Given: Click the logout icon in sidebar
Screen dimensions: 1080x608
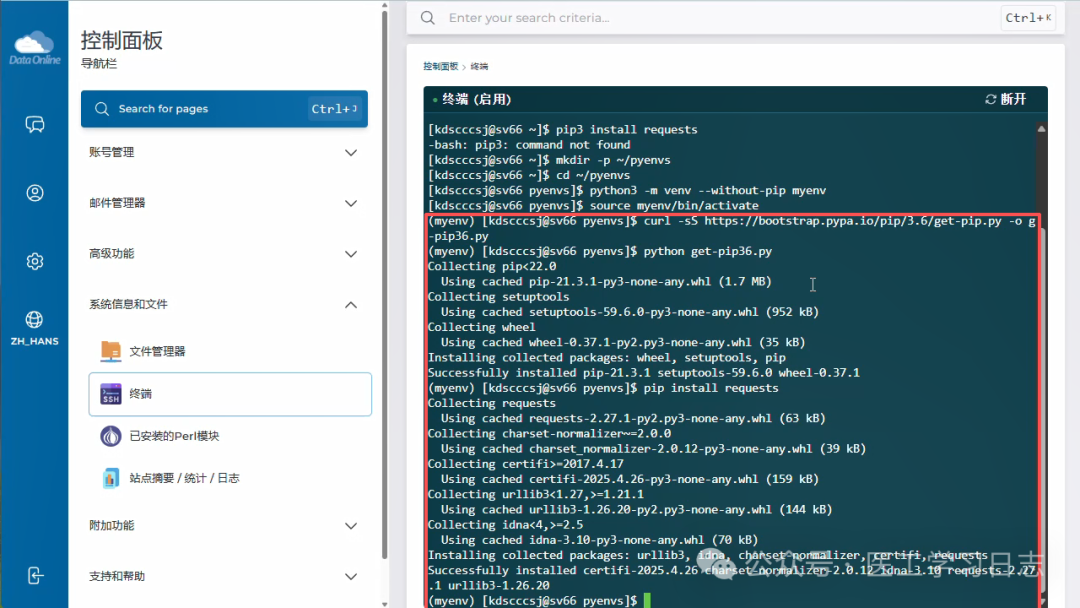Looking at the screenshot, I should click(x=35, y=575).
